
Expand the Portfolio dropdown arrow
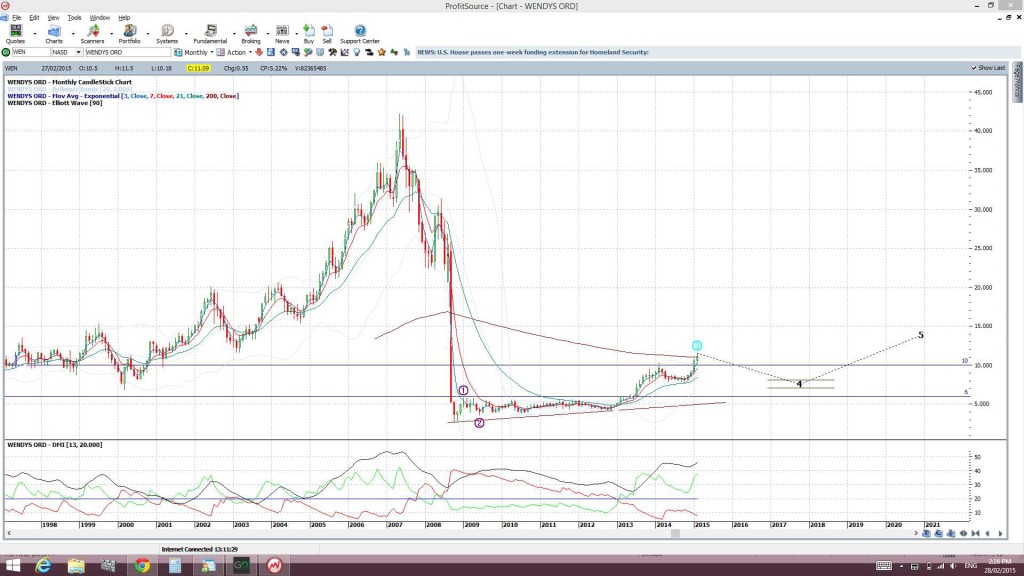pos(148,34)
